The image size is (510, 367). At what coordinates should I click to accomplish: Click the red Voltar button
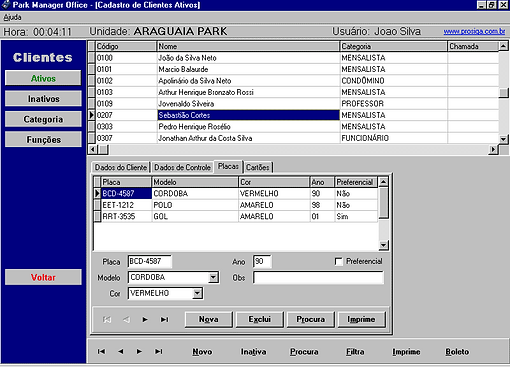pyautogui.click(x=43, y=277)
